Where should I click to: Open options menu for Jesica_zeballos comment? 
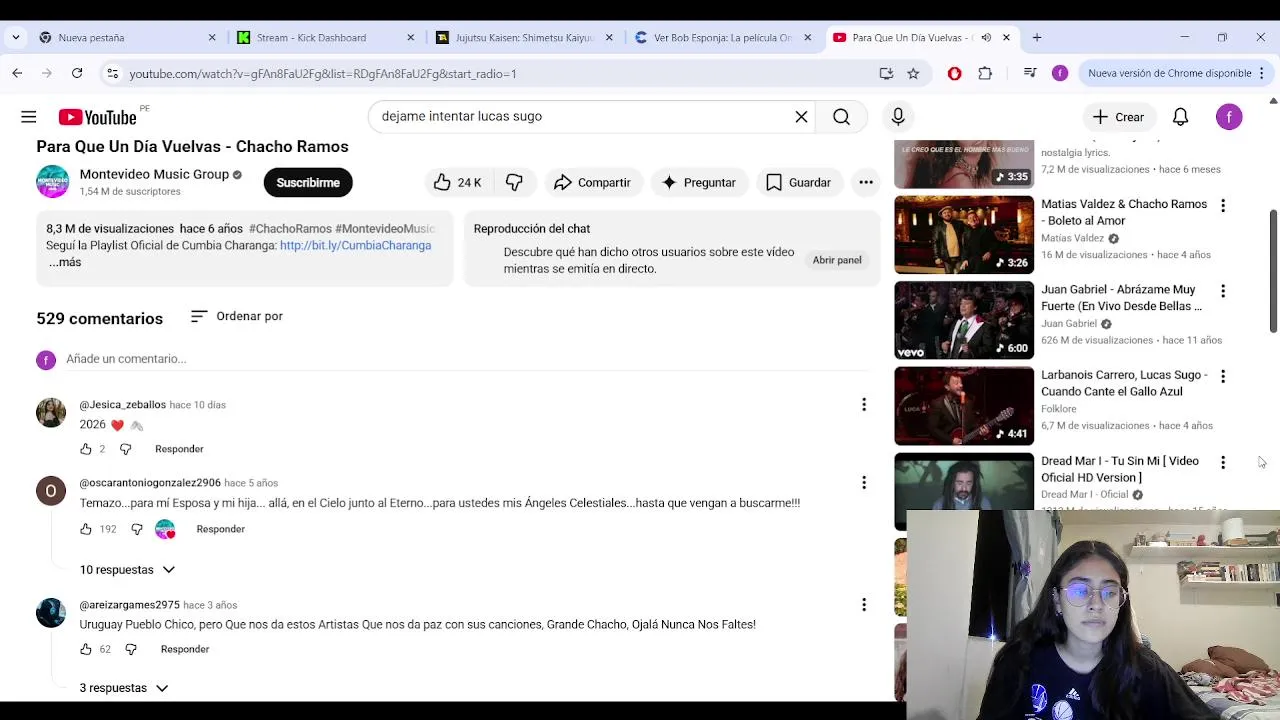click(x=864, y=405)
